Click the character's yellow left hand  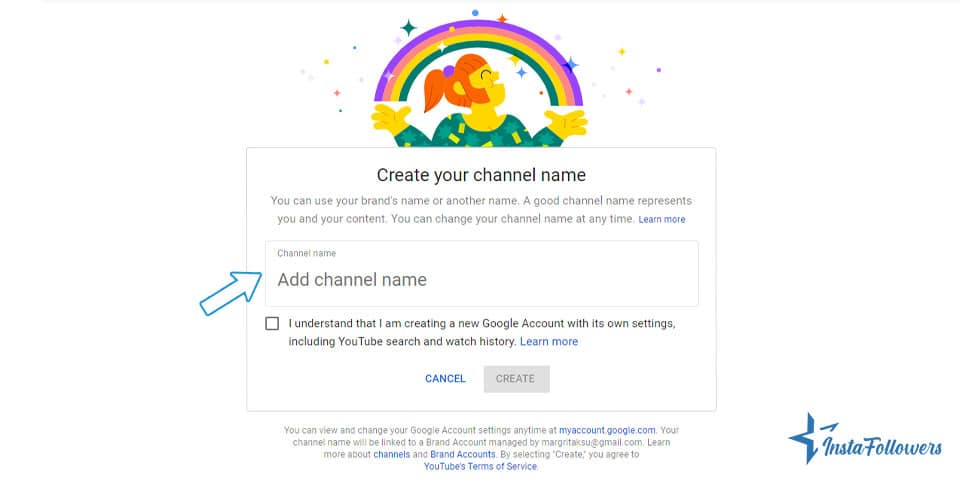pos(391,122)
